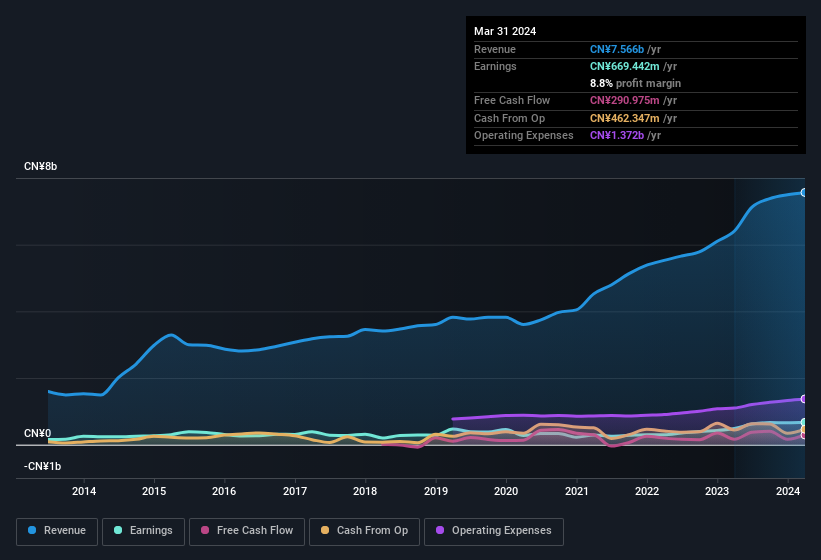Click the CN¥8b y-axis label

(41, 166)
